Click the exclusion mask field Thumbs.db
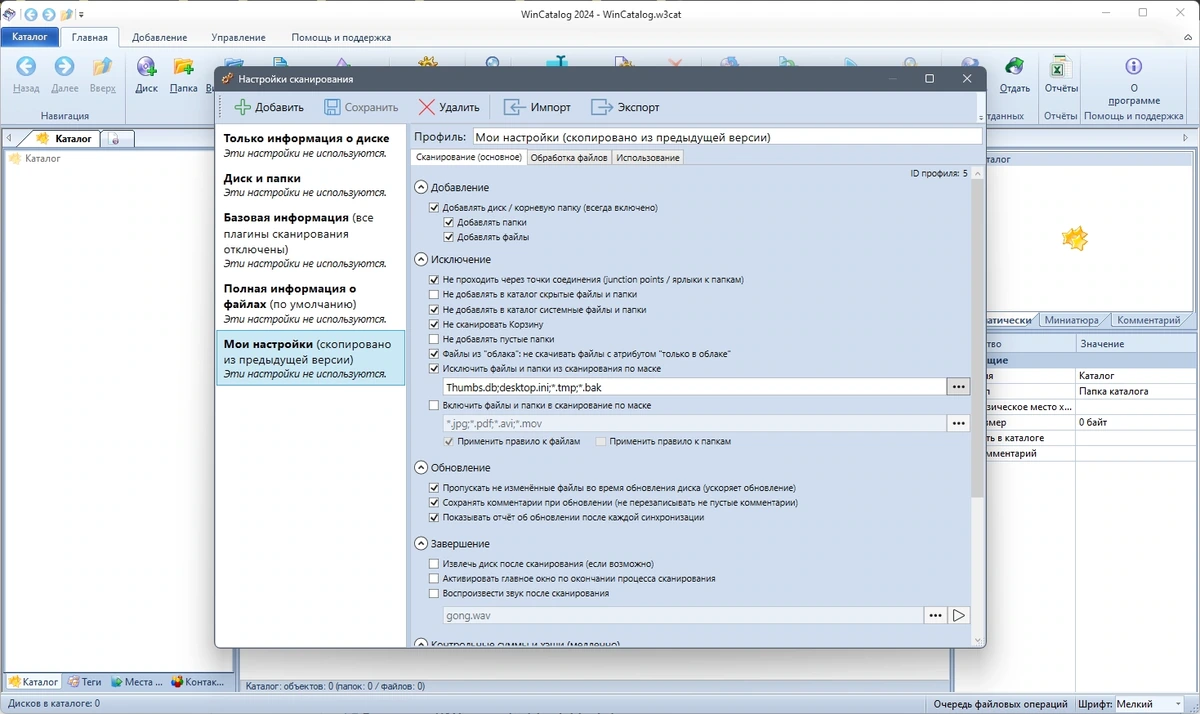1200x714 pixels. tap(695, 386)
